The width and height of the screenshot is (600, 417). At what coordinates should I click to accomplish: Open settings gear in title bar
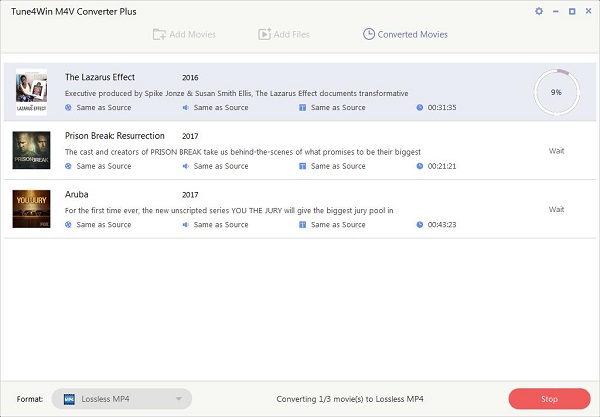pyautogui.click(x=539, y=11)
